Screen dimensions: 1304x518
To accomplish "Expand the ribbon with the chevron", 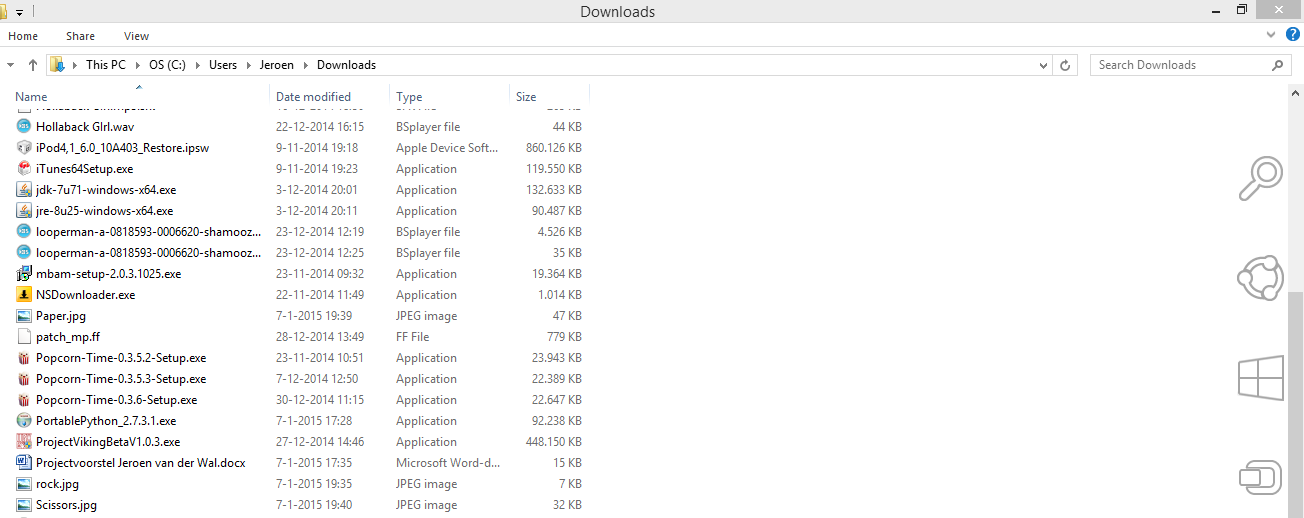I will coord(1271,35).
